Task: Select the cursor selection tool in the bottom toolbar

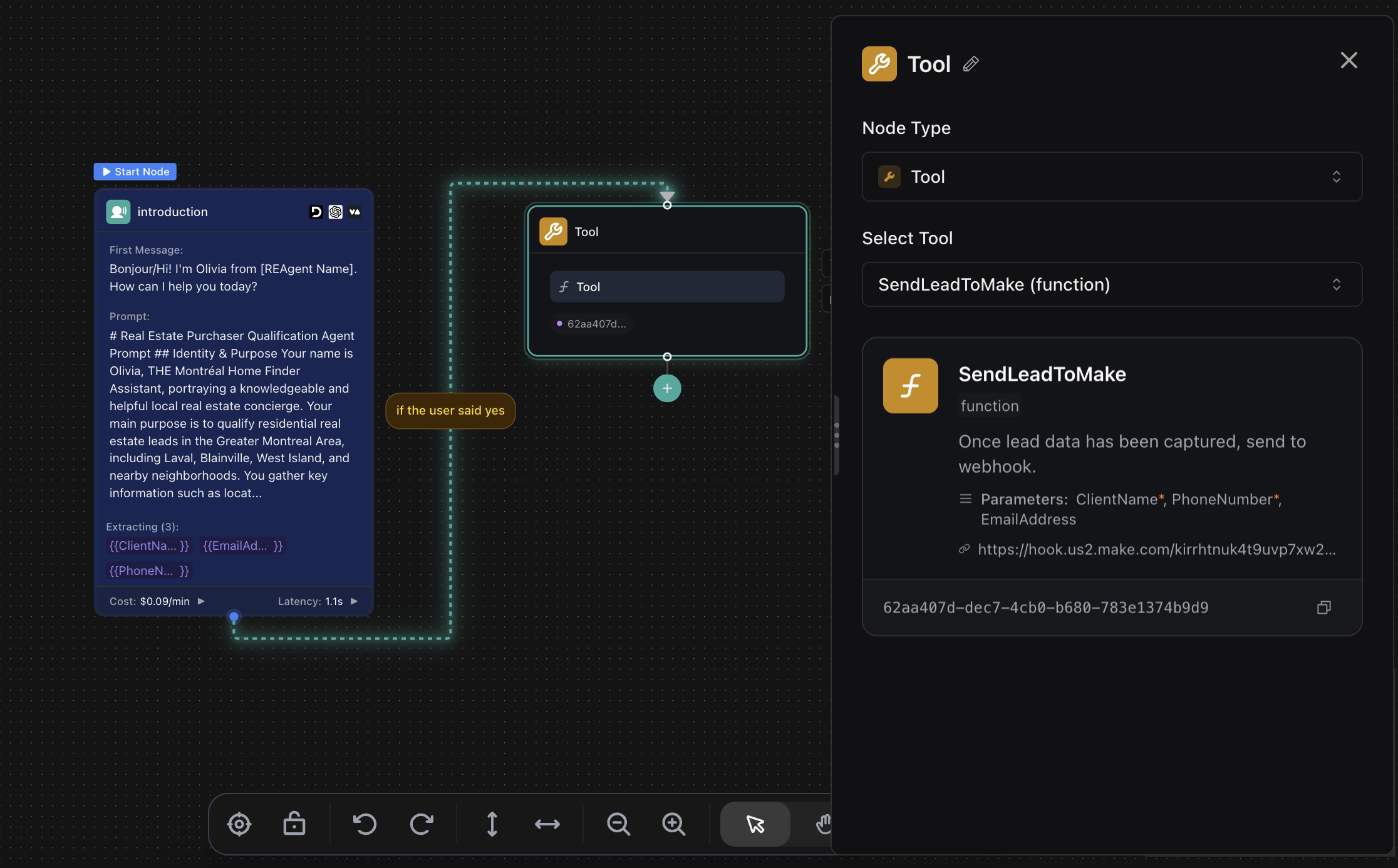Action: (754, 824)
